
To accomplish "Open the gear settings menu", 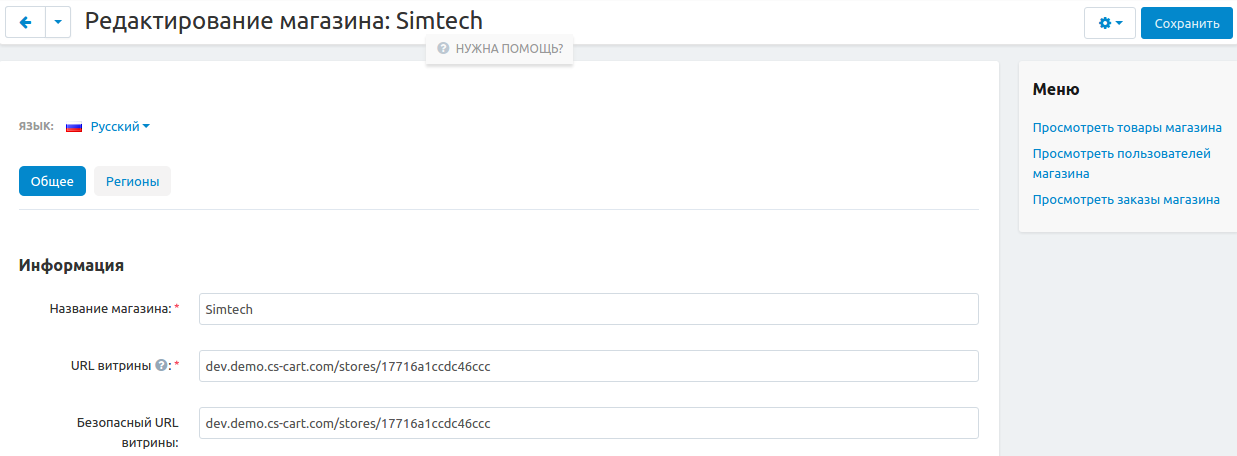I will point(1109,23).
